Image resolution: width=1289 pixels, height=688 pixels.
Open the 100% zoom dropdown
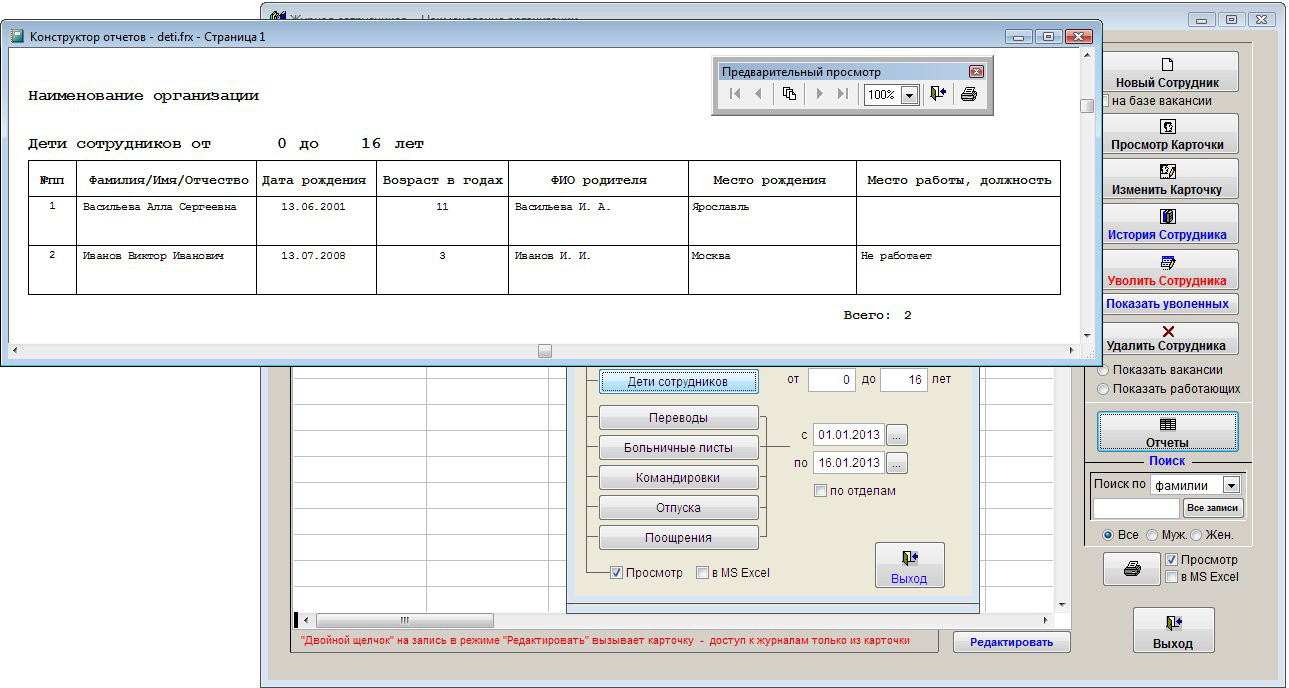pyautogui.click(x=909, y=95)
